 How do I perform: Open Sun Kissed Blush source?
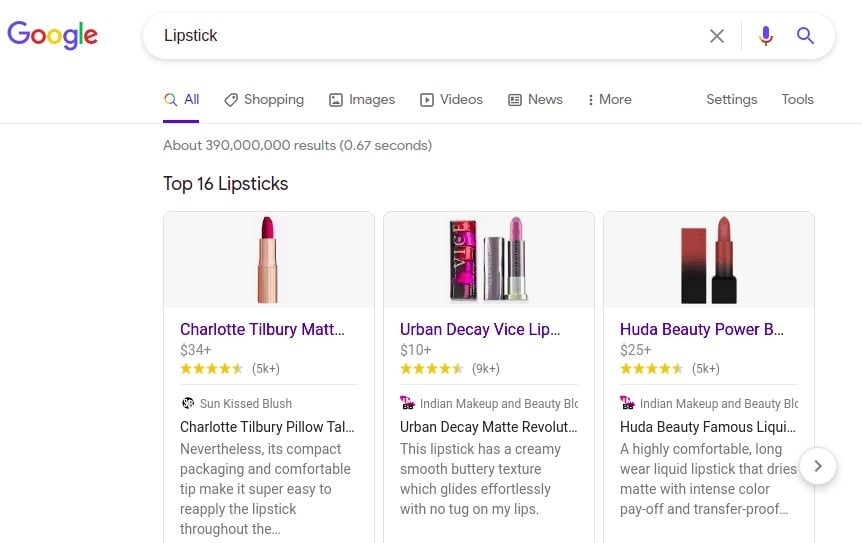(246, 403)
